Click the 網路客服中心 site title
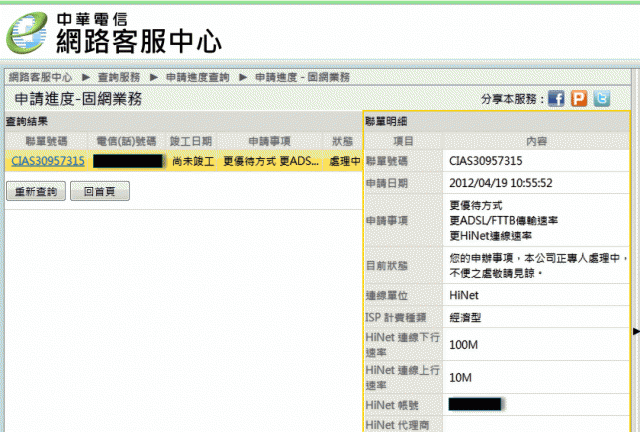 [139, 42]
